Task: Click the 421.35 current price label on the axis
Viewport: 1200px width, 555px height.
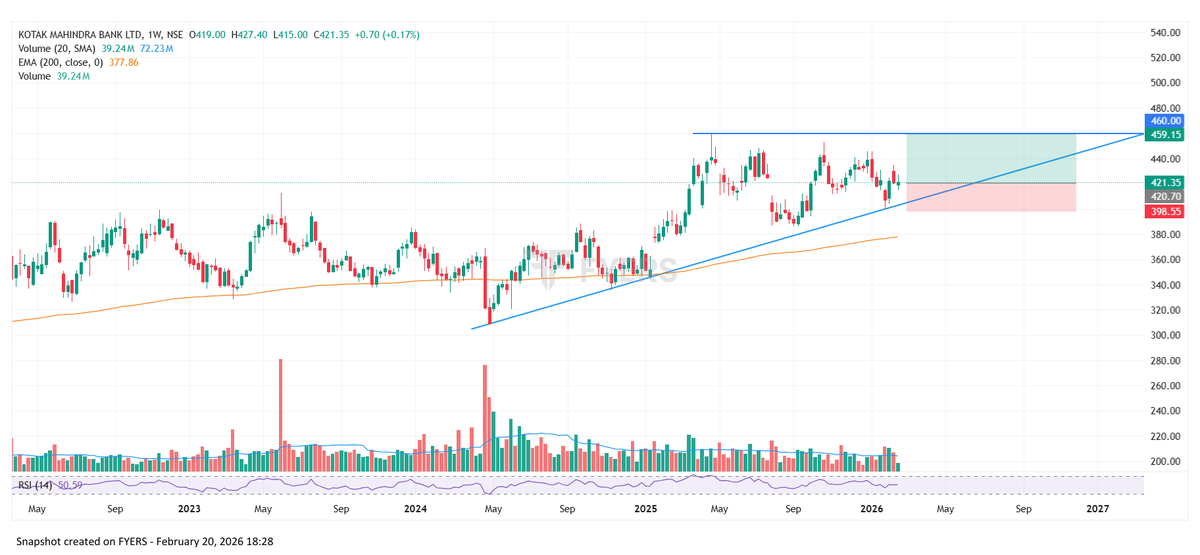Action: pos(1164,183)
